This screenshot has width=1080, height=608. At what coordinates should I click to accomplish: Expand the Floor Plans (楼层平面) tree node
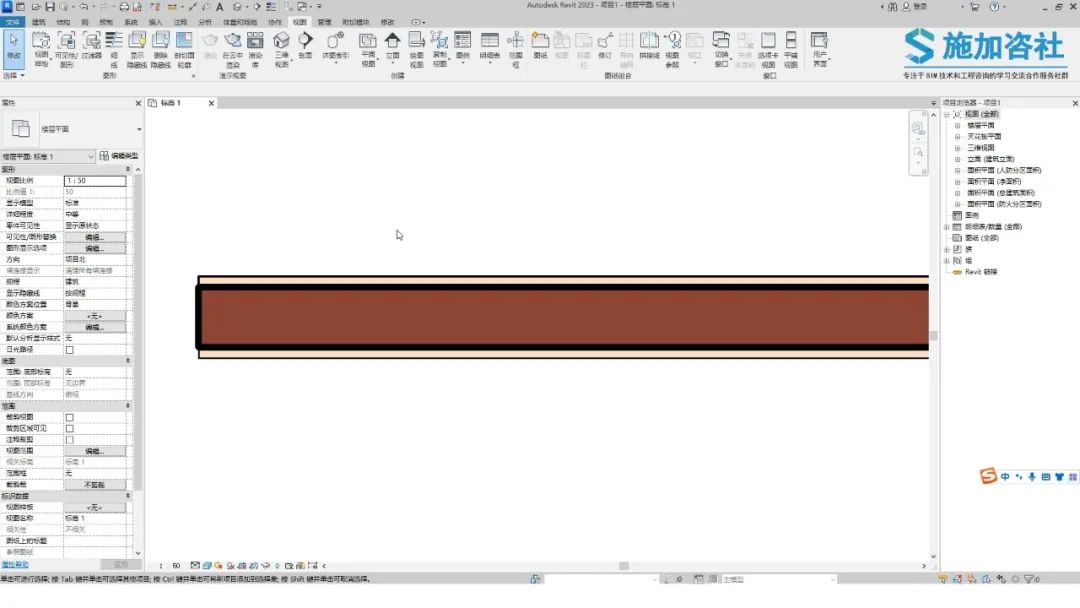[957, 125]
